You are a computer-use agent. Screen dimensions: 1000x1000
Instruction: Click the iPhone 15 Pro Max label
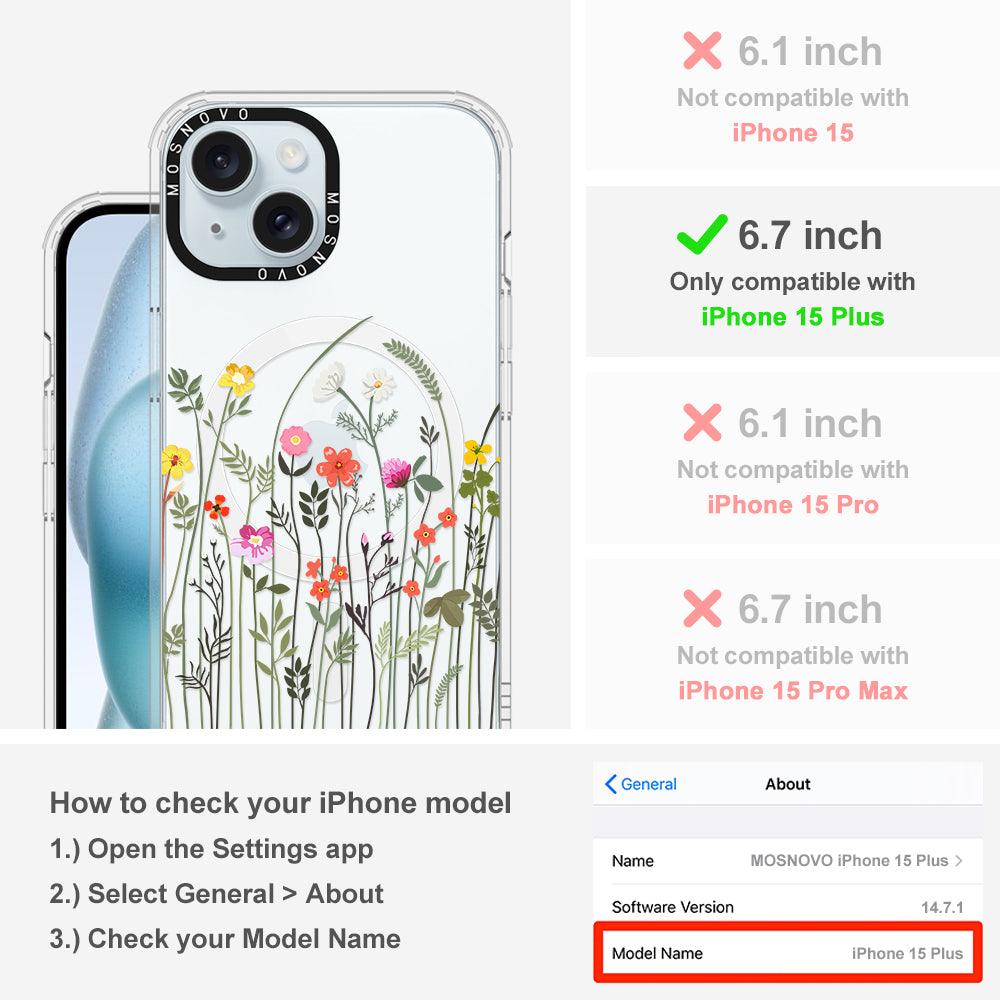(x=793, y=691)
